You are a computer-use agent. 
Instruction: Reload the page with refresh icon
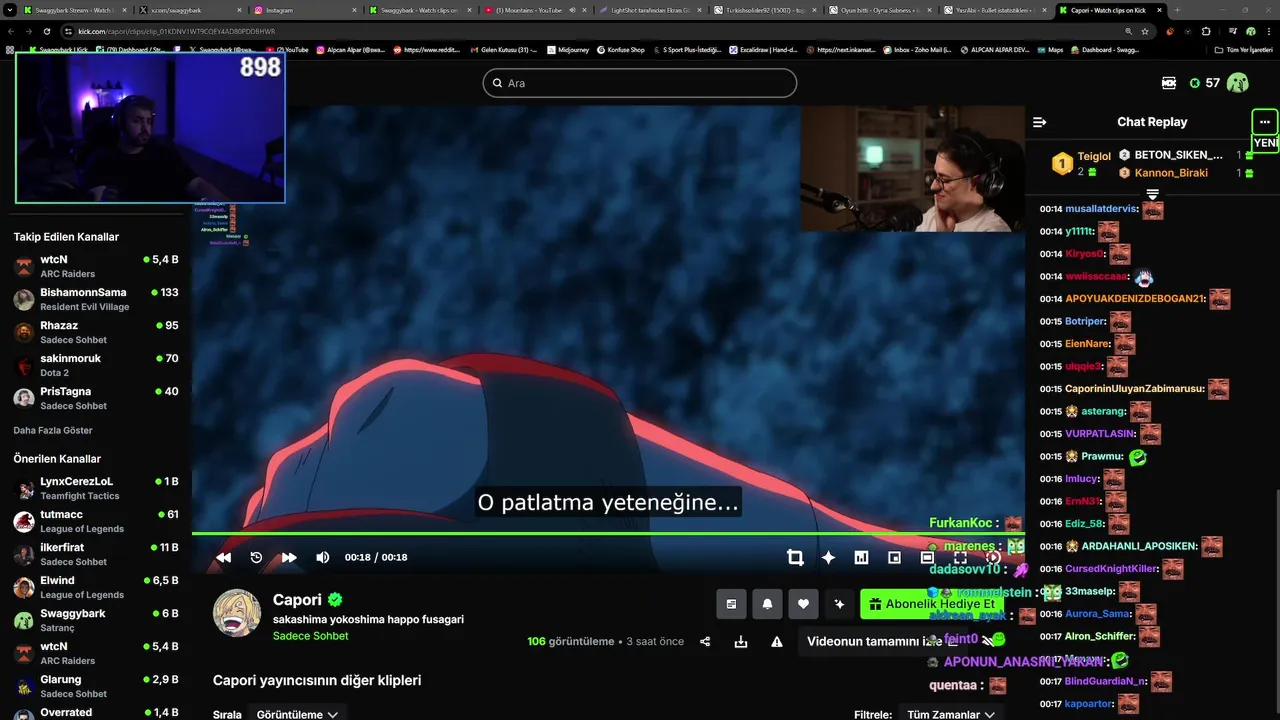click(47, 31)
